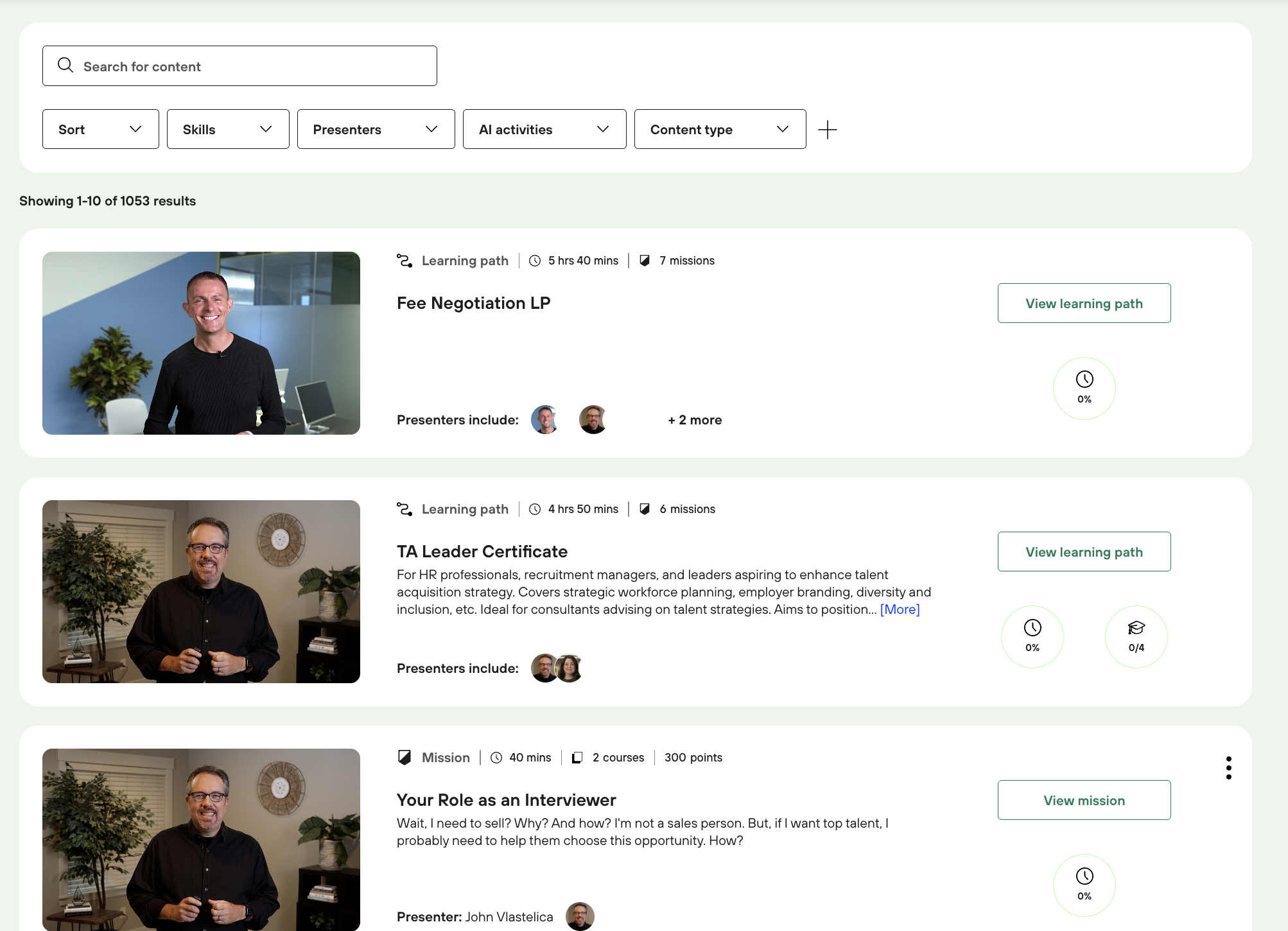Open the Content type dropdown
The width and height of the screenshot is (1288, 931).
pyautogui.click(x=720, y=129)
